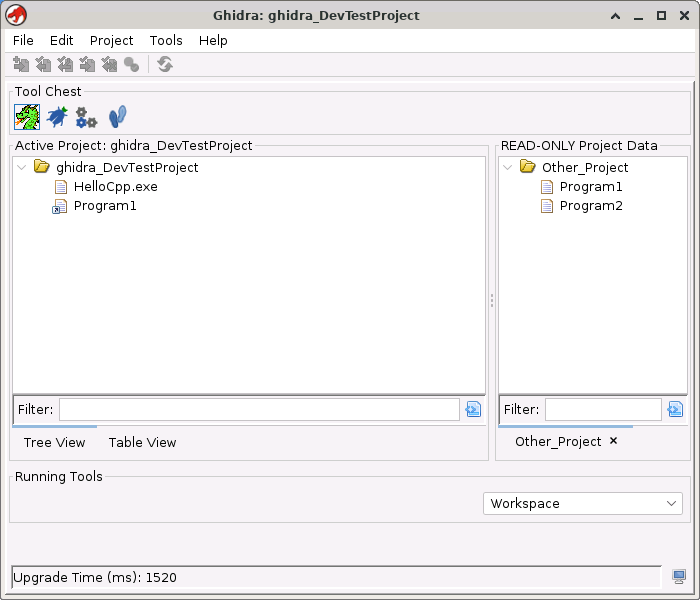This screenshot has height=600, width=700.
Task: Open the gears tool in Tool Chest
Action: (x=87, y=117)
